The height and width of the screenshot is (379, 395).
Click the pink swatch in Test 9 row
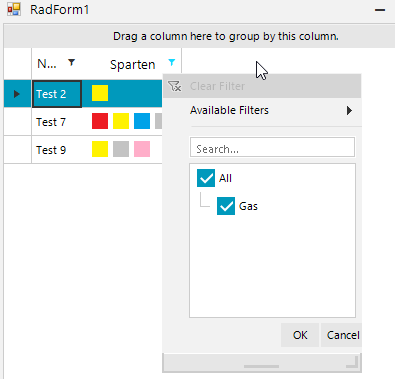tap(142, 149)
